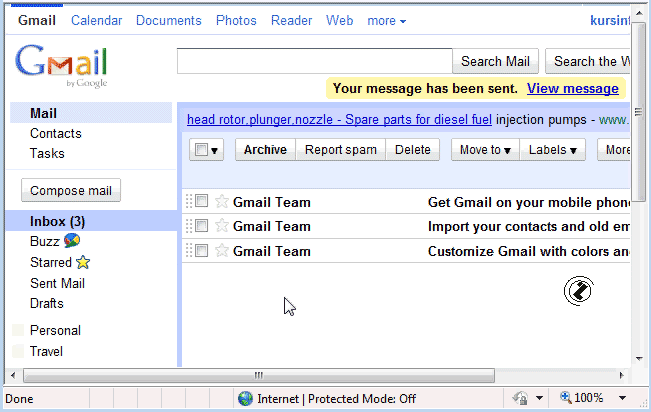The height and width of the screenshot is (412, 651).
Task: Open Drafts
Action: [x=46, y=303]
